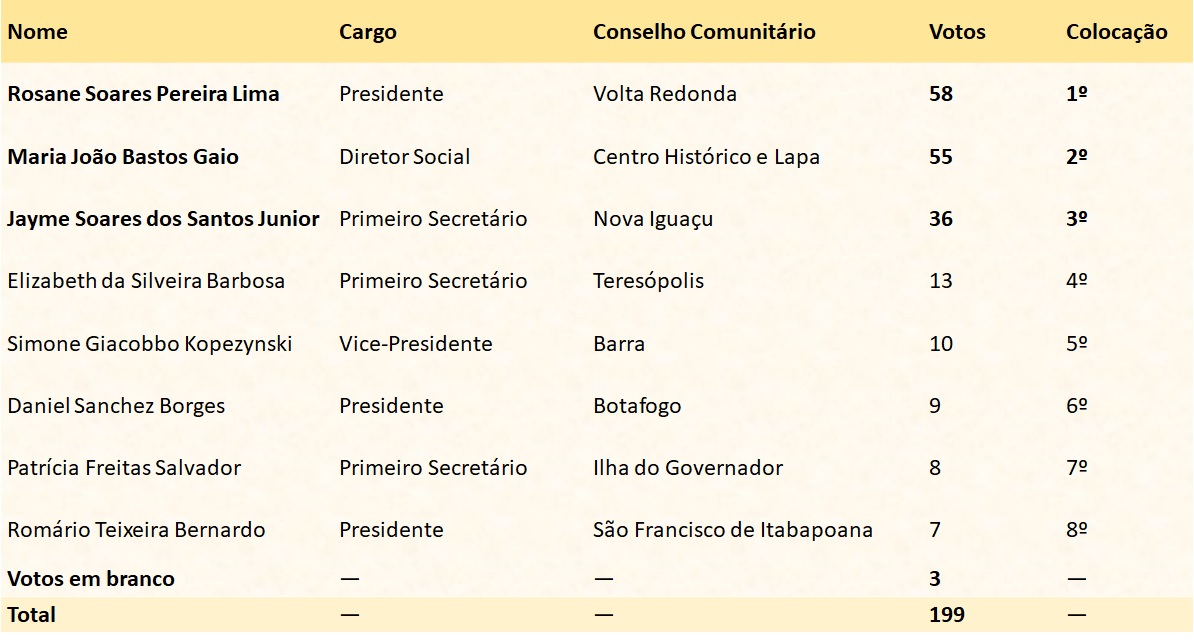Click the Vice-Presidente cargo cell
The image size is (1194, 643).
pos(416,344)
